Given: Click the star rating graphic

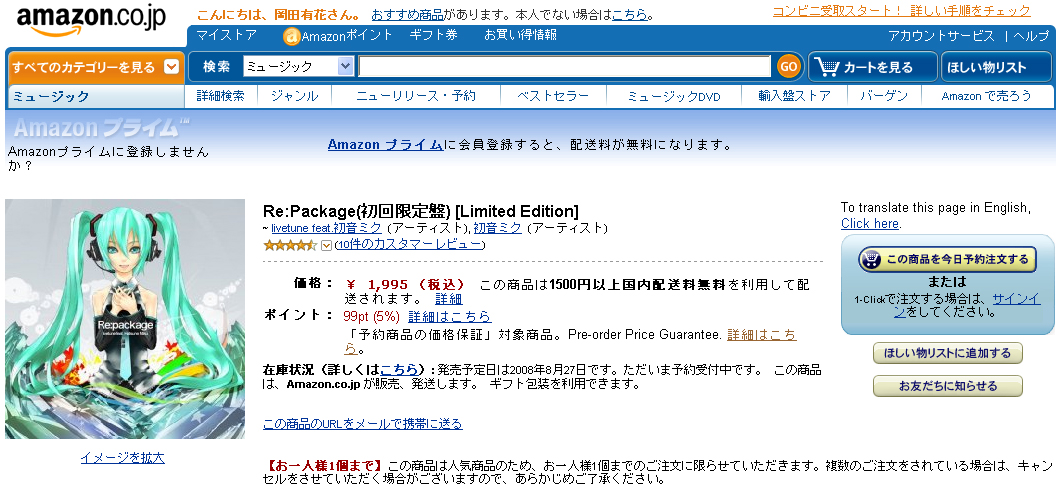Looking at the screenshot, I should pos(291,245).
